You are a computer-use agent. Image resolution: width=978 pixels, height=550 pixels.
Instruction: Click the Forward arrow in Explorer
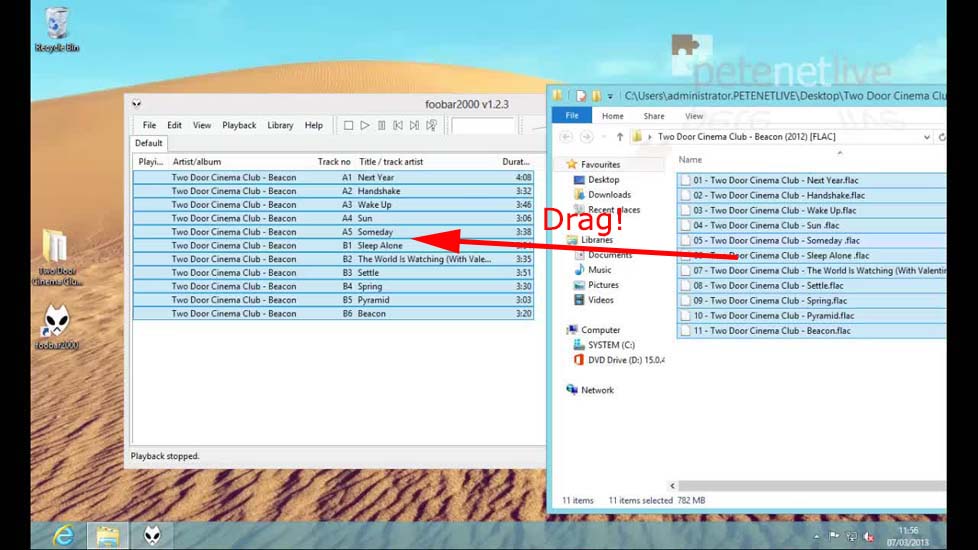(586, 137)
